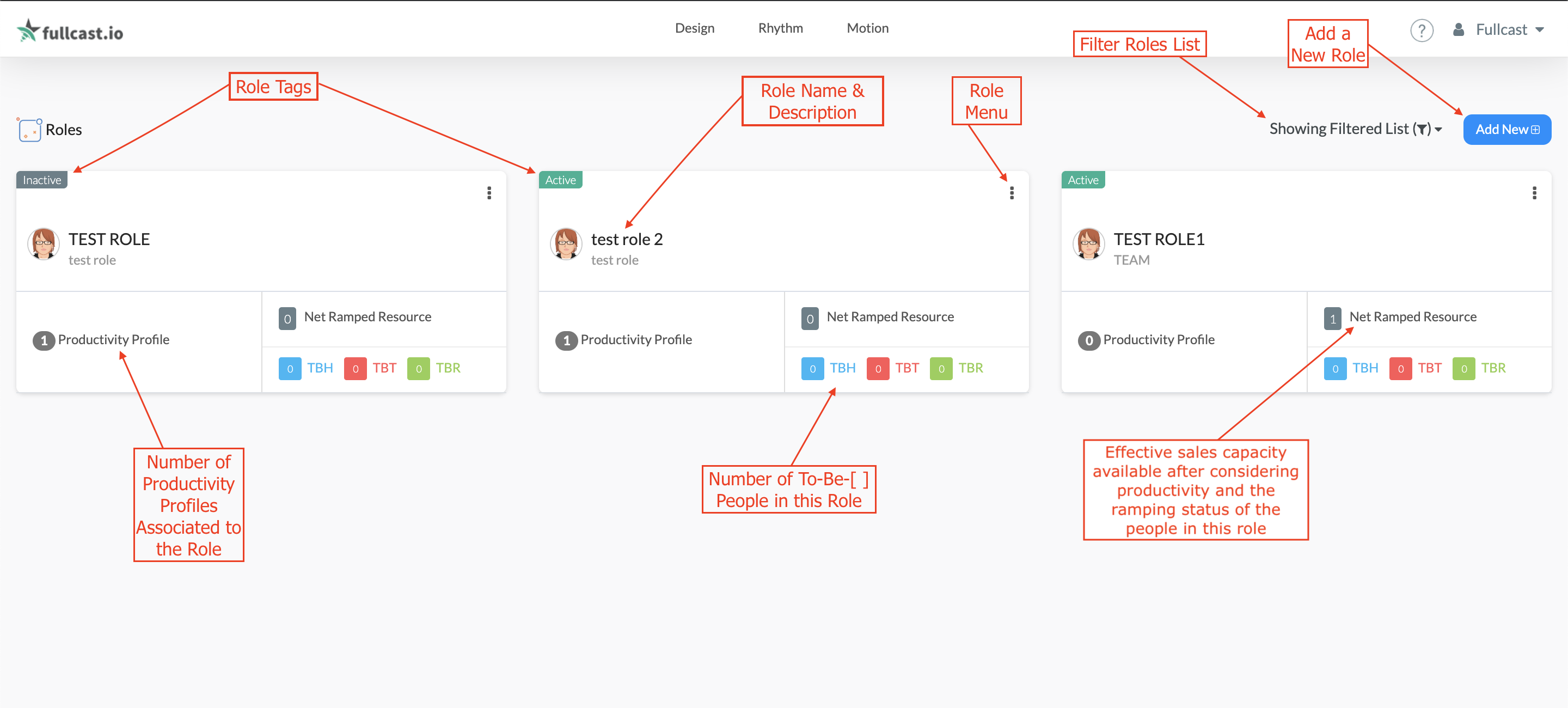The image size is (1568, 708).
Task: Open the help question mark icon
Action: (1422, 30)
